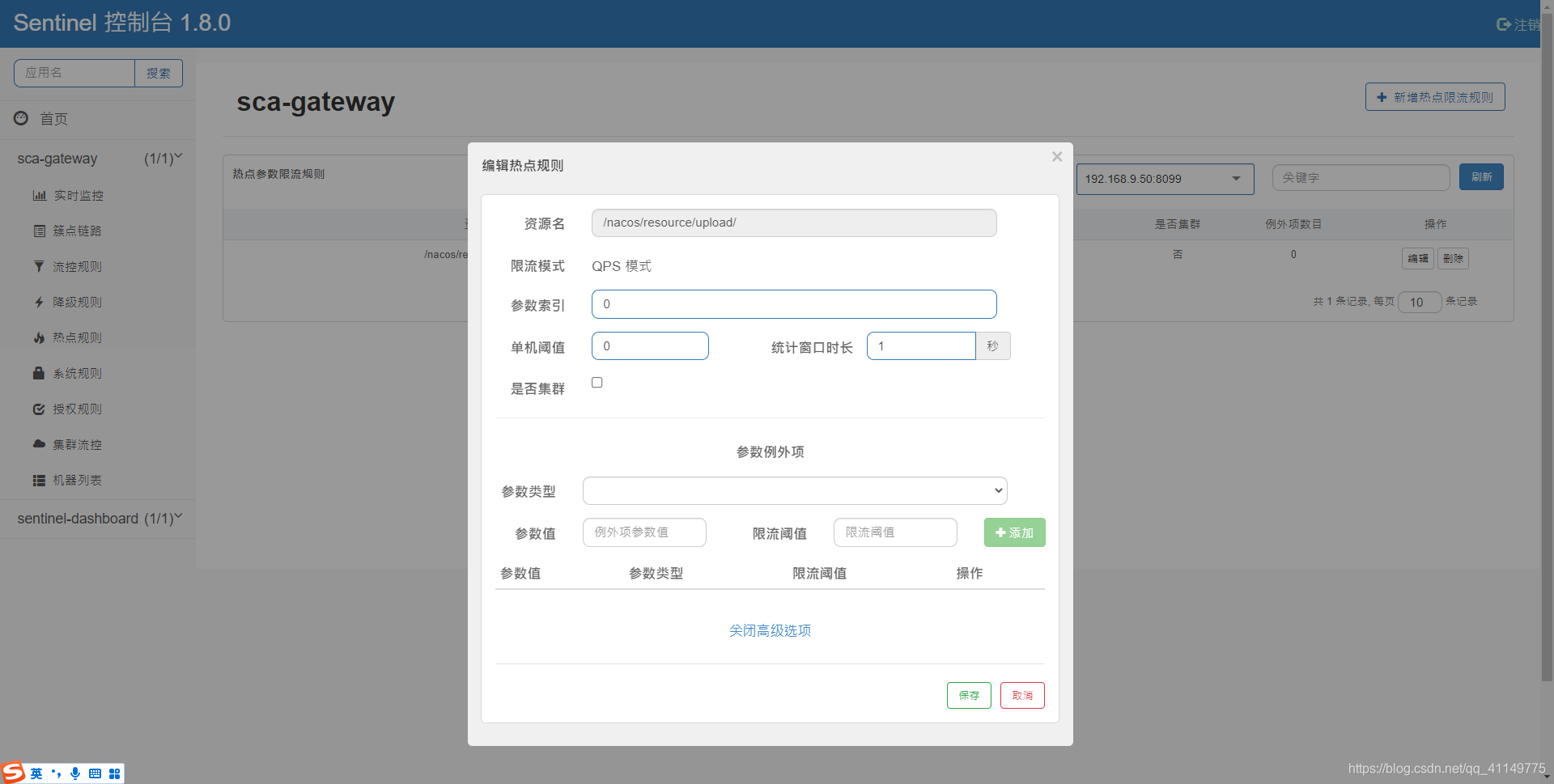Click the 搜索 button beside 应用名
Viewport: 1554px width, 784px height.
point(159,73)
